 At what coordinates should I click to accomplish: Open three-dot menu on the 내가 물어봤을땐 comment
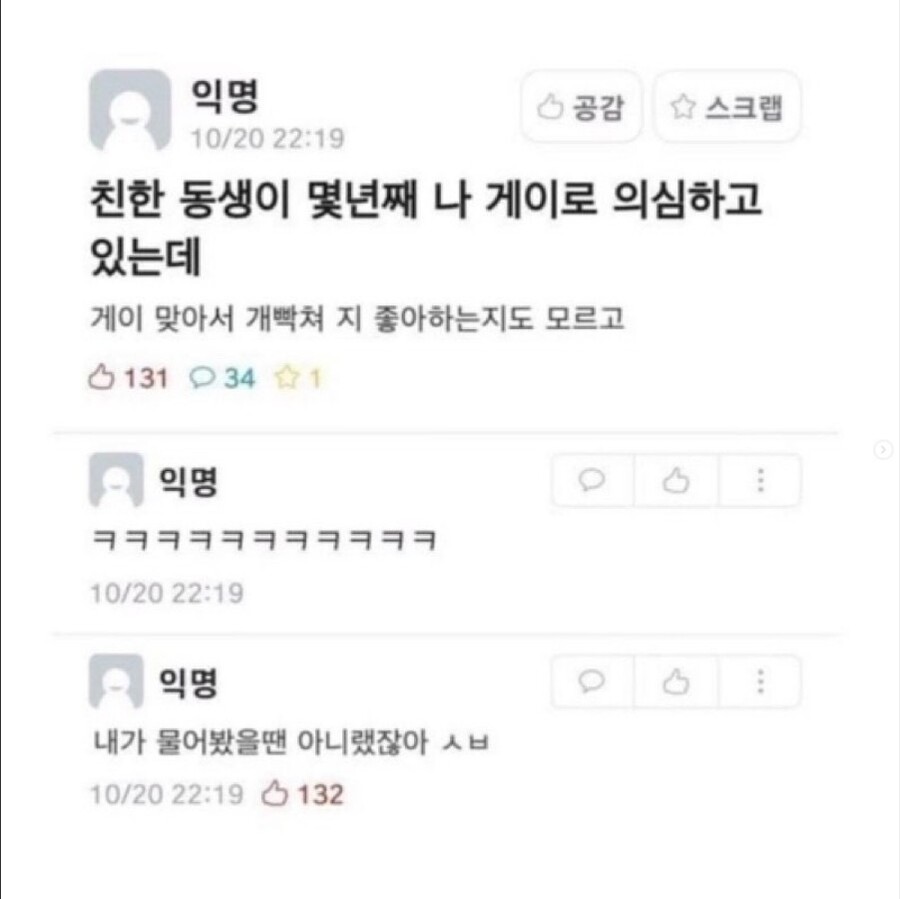click(x=760, y=681)
